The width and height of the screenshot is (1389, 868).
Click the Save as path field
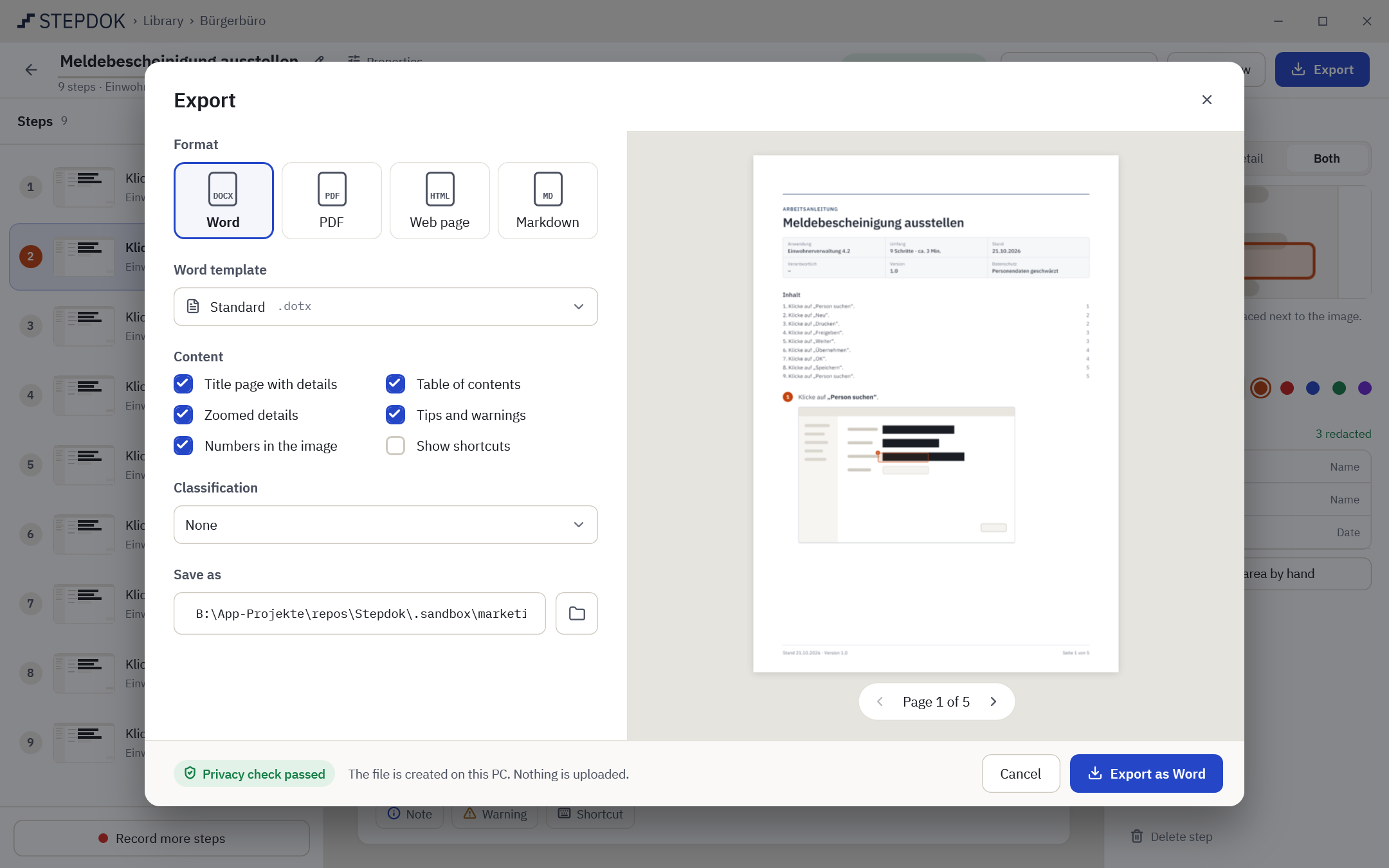[359, 613]
